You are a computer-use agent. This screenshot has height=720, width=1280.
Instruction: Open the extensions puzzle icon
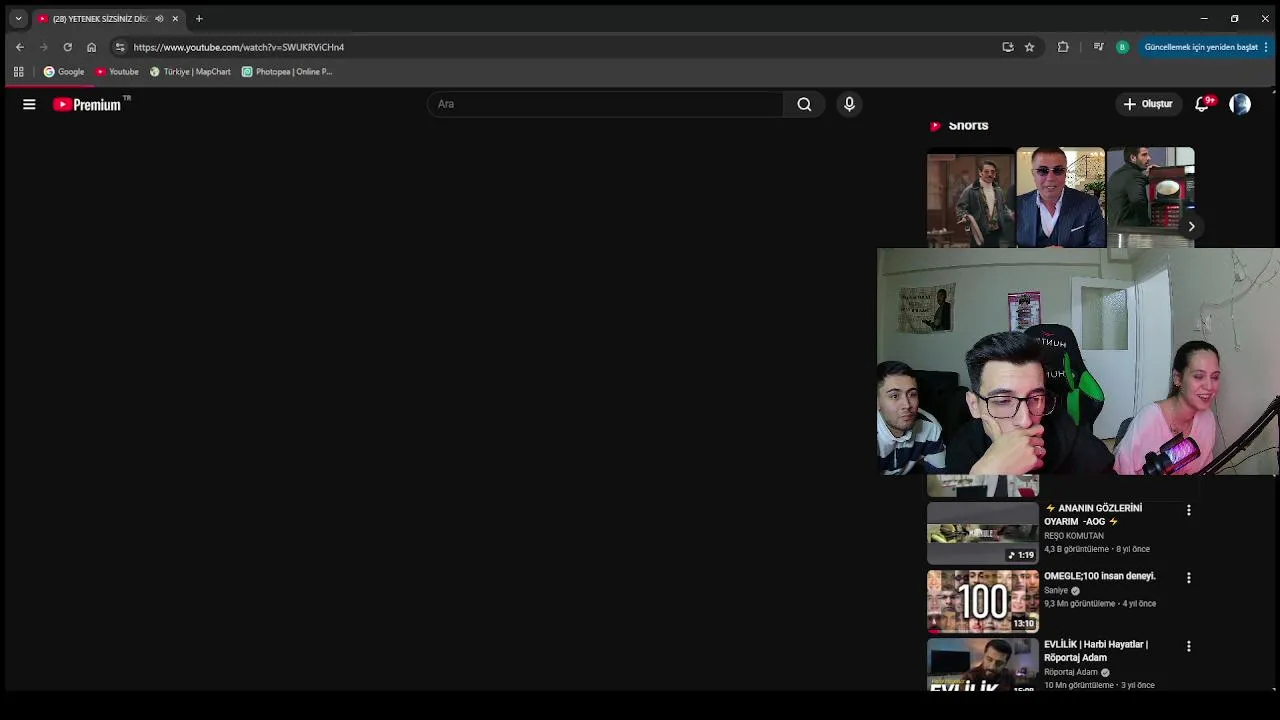[x=1063, y=47]
